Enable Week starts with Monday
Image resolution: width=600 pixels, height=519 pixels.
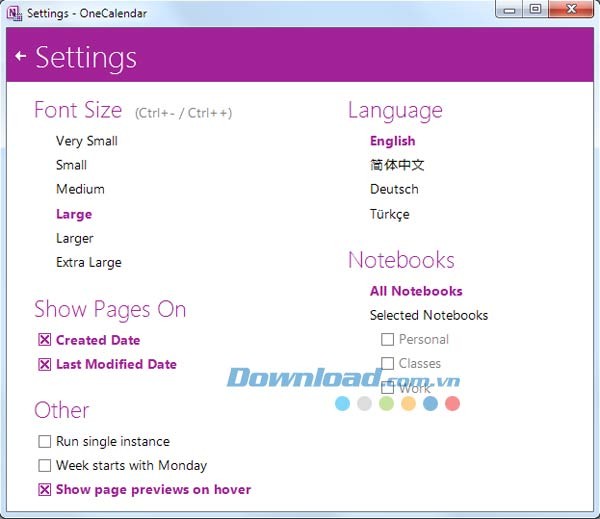[44, 465]
